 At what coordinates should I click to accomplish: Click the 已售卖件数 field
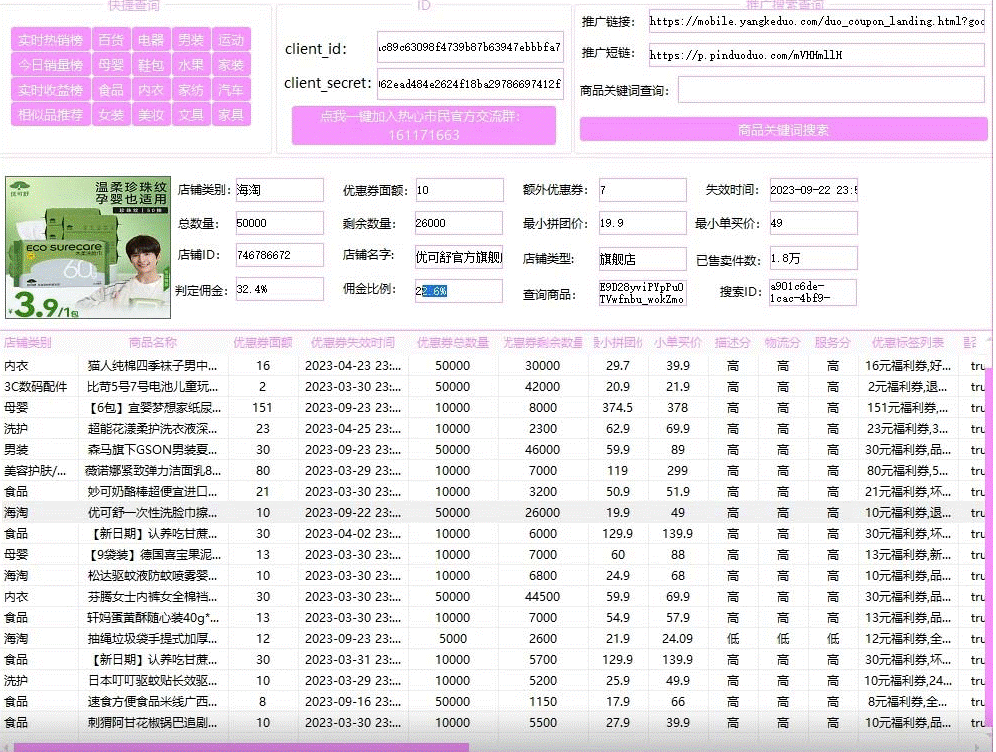tap(814, 258)
